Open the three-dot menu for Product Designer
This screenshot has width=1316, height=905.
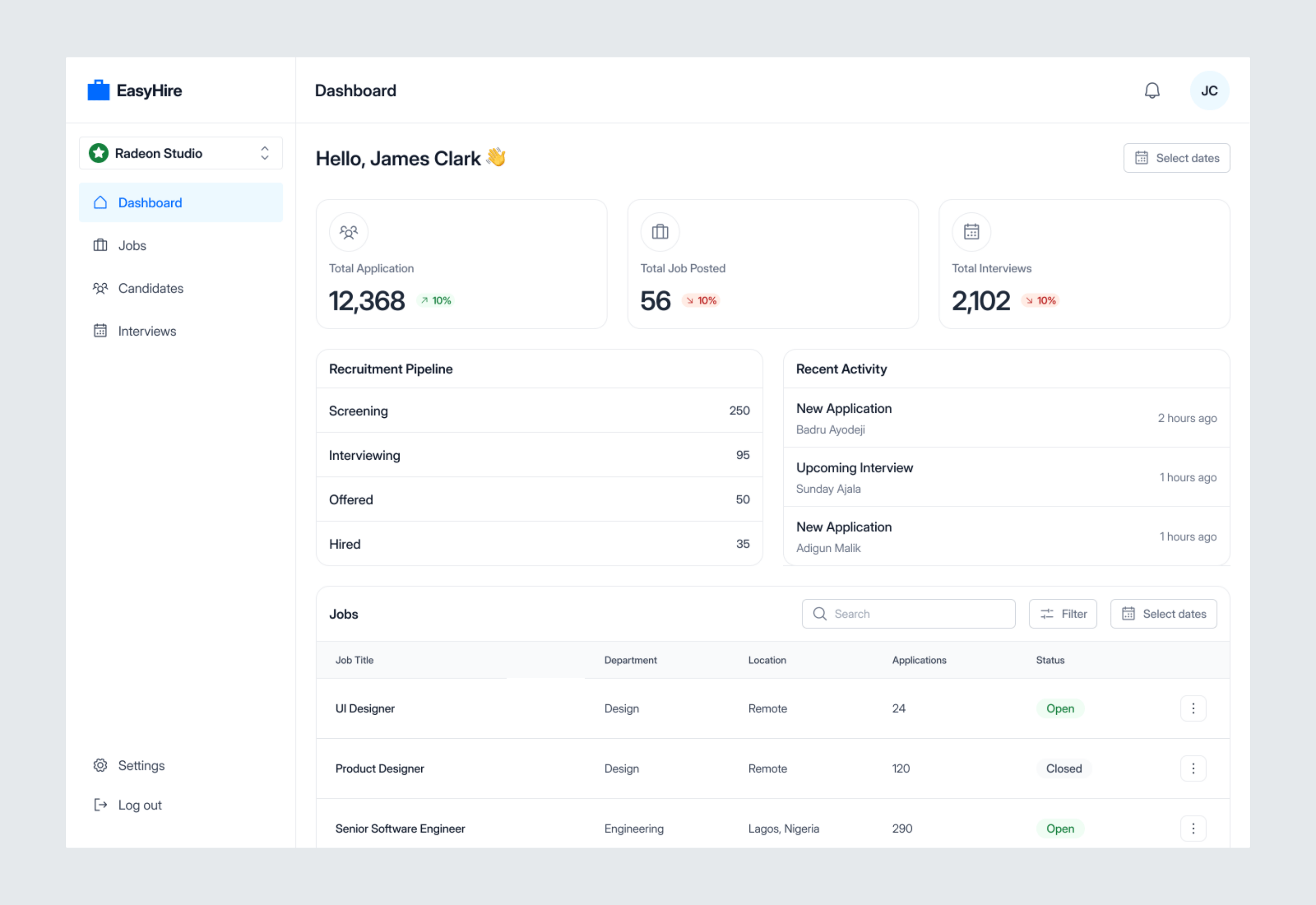(x=1193, y=769)
